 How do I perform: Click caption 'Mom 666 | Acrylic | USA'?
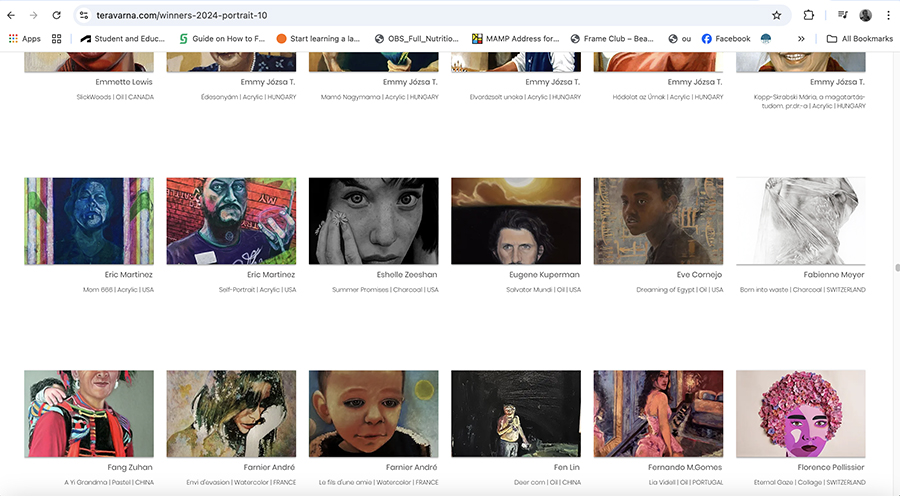pos(118,290)
